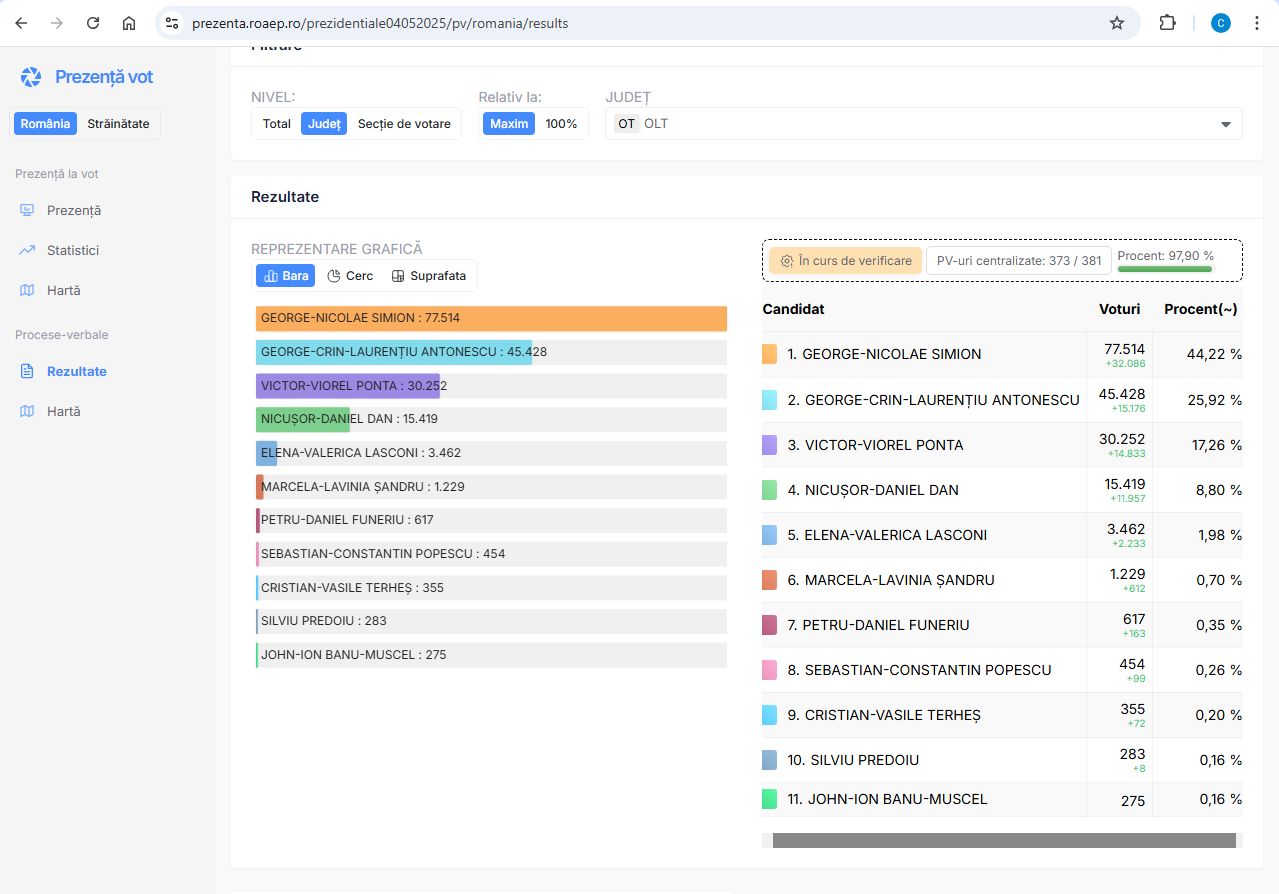Viewport: 1279px width, 894px height.
Task: Click the Rezultate document icon
Action: point(28,371)
